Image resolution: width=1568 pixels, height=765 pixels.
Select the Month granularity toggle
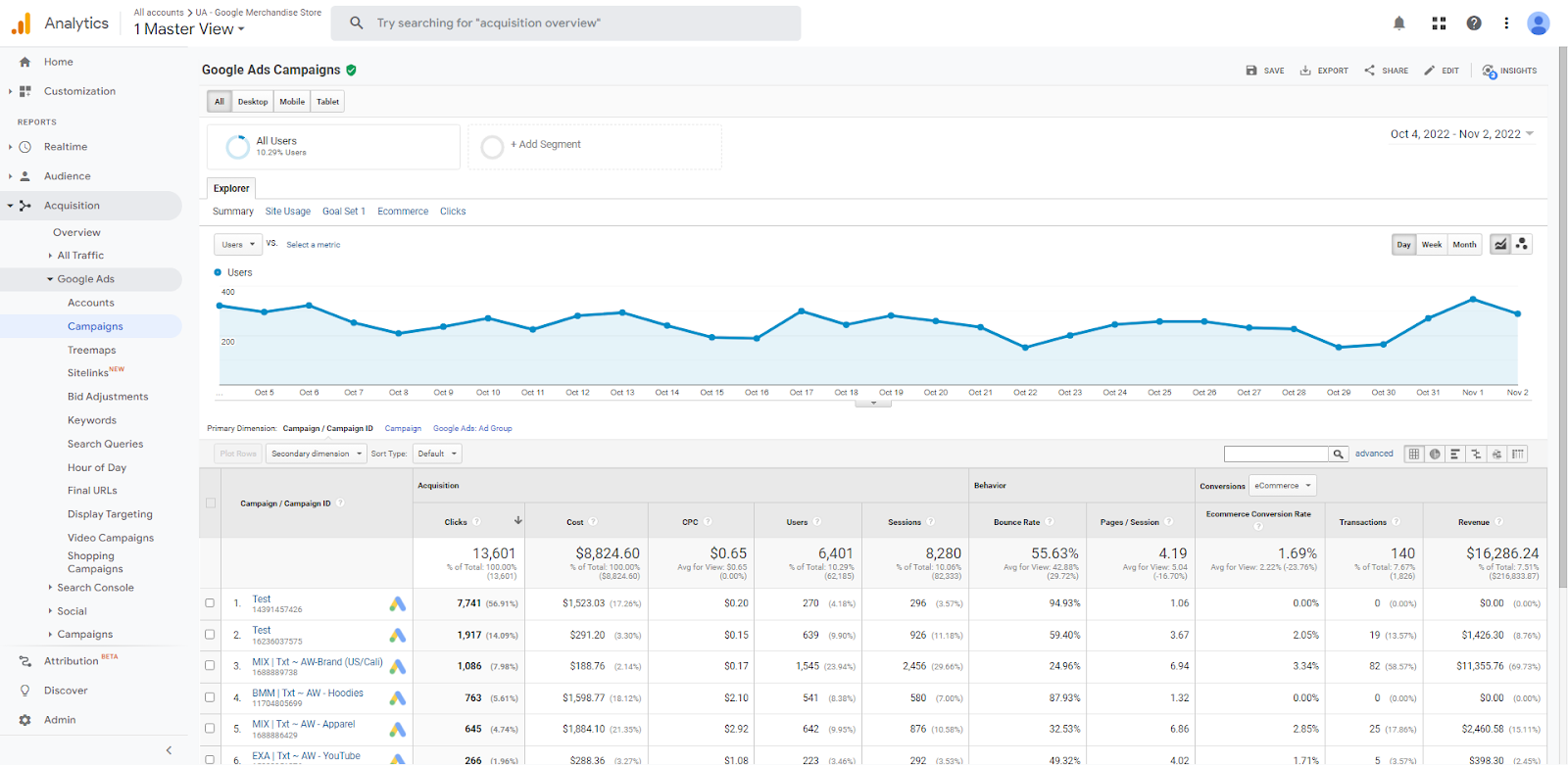click(x=1464, y=245)
